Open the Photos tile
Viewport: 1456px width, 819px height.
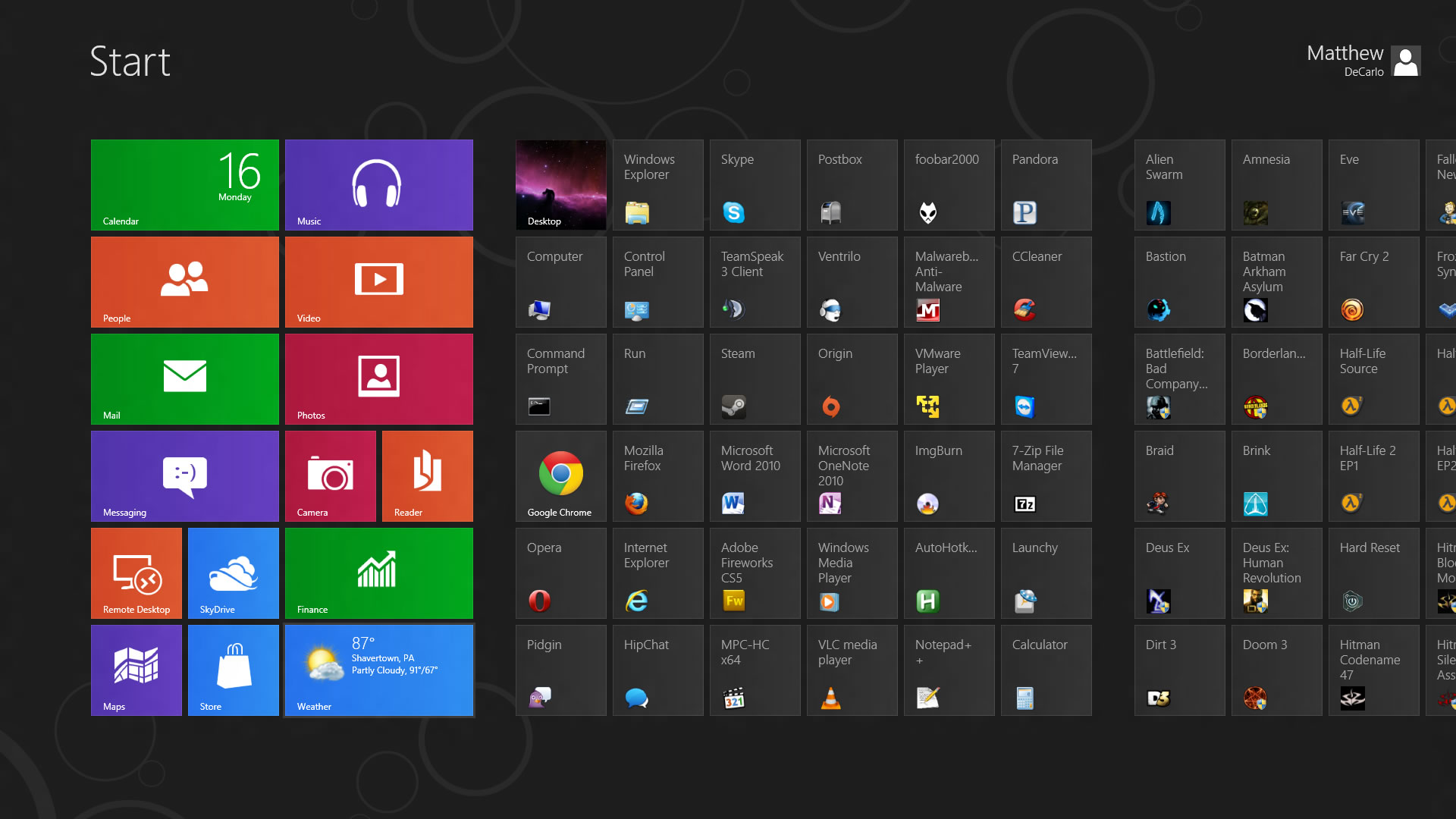point(379,379)
